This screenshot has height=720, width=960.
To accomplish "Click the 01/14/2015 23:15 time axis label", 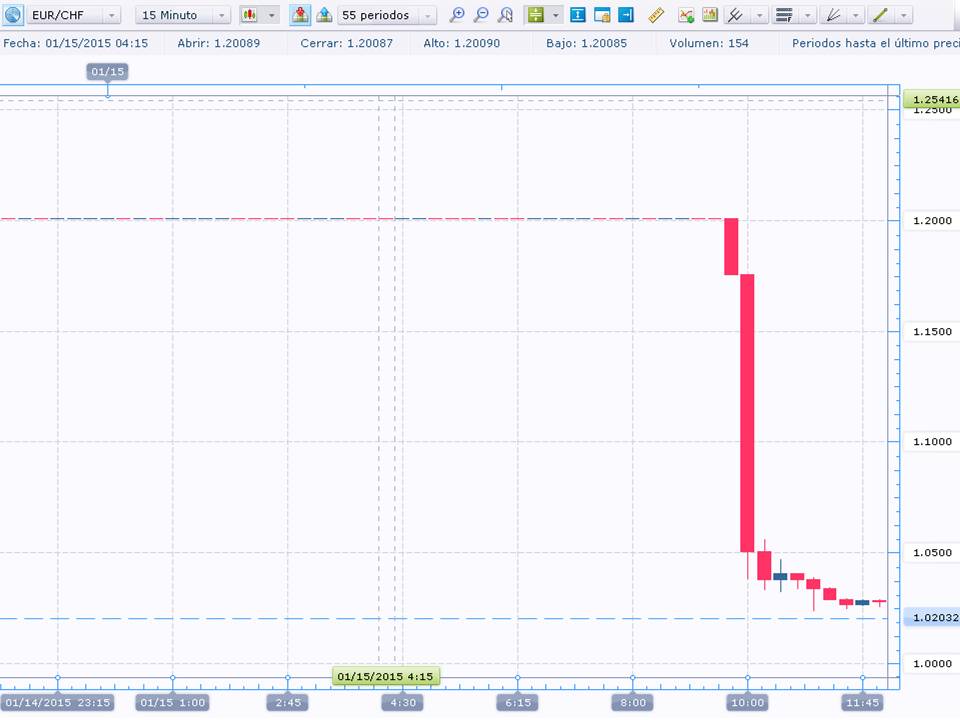I will tap(58, 702).
